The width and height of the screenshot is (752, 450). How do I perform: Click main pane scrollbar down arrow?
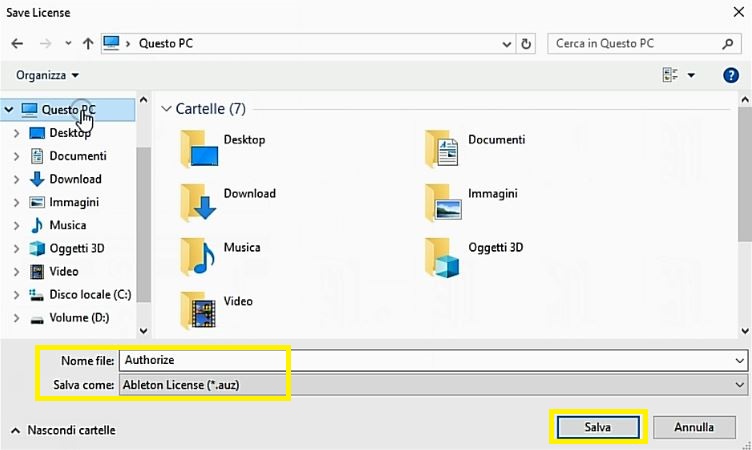click(x=744, y=331)
